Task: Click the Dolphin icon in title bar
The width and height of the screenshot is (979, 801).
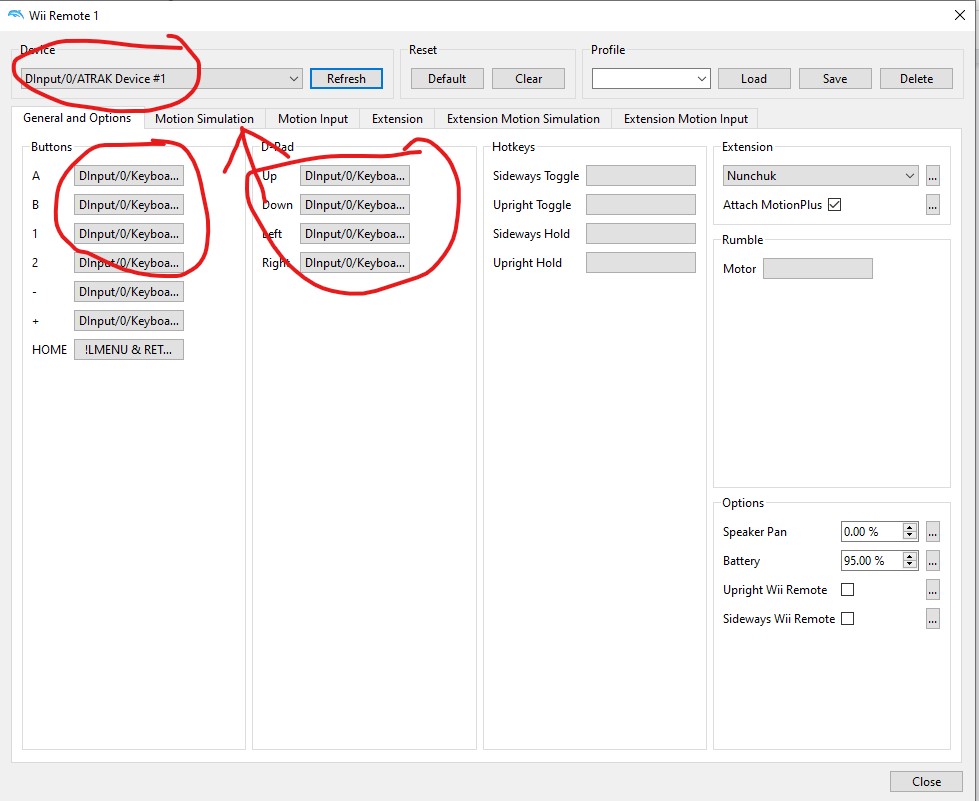Action: click(16, 15)
